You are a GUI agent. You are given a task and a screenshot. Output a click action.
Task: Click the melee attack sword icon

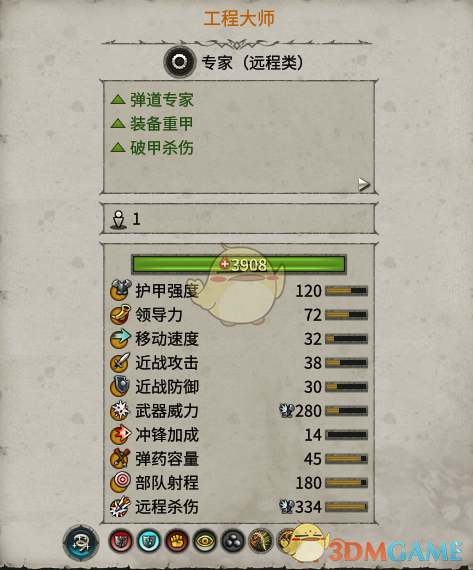121,362
